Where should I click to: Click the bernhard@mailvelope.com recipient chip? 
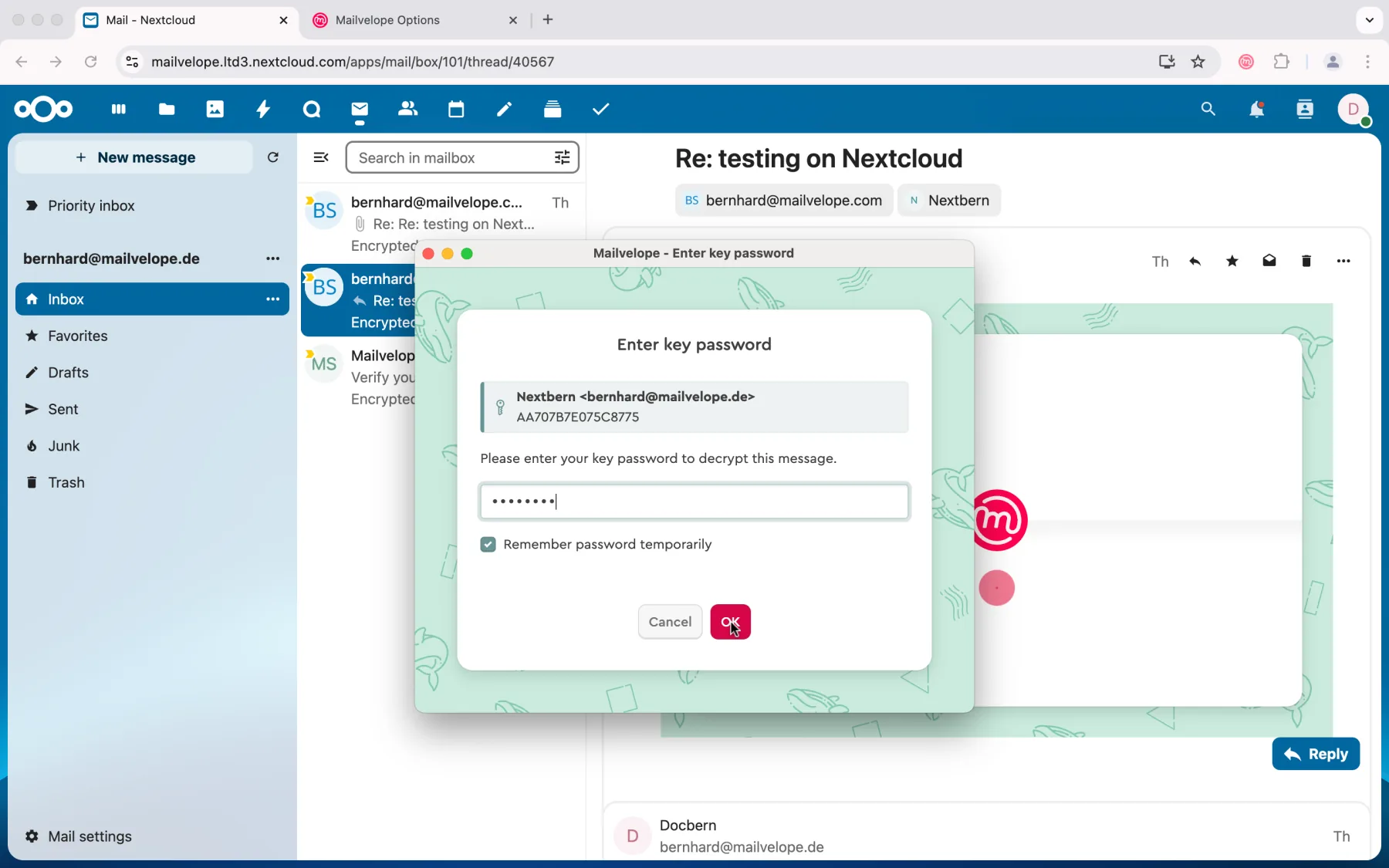click(784, 201)
